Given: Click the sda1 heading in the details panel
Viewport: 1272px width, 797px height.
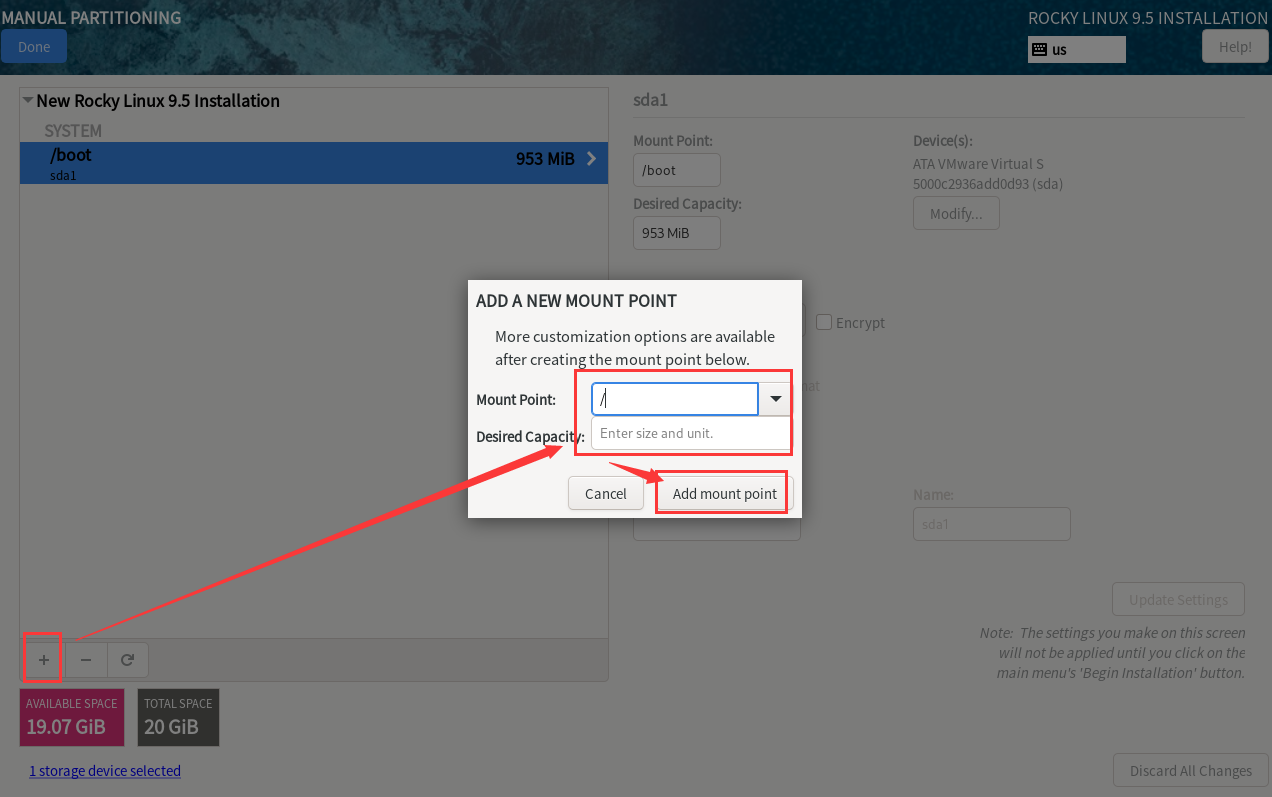Looking at the screenshot, I should [650, 100].
